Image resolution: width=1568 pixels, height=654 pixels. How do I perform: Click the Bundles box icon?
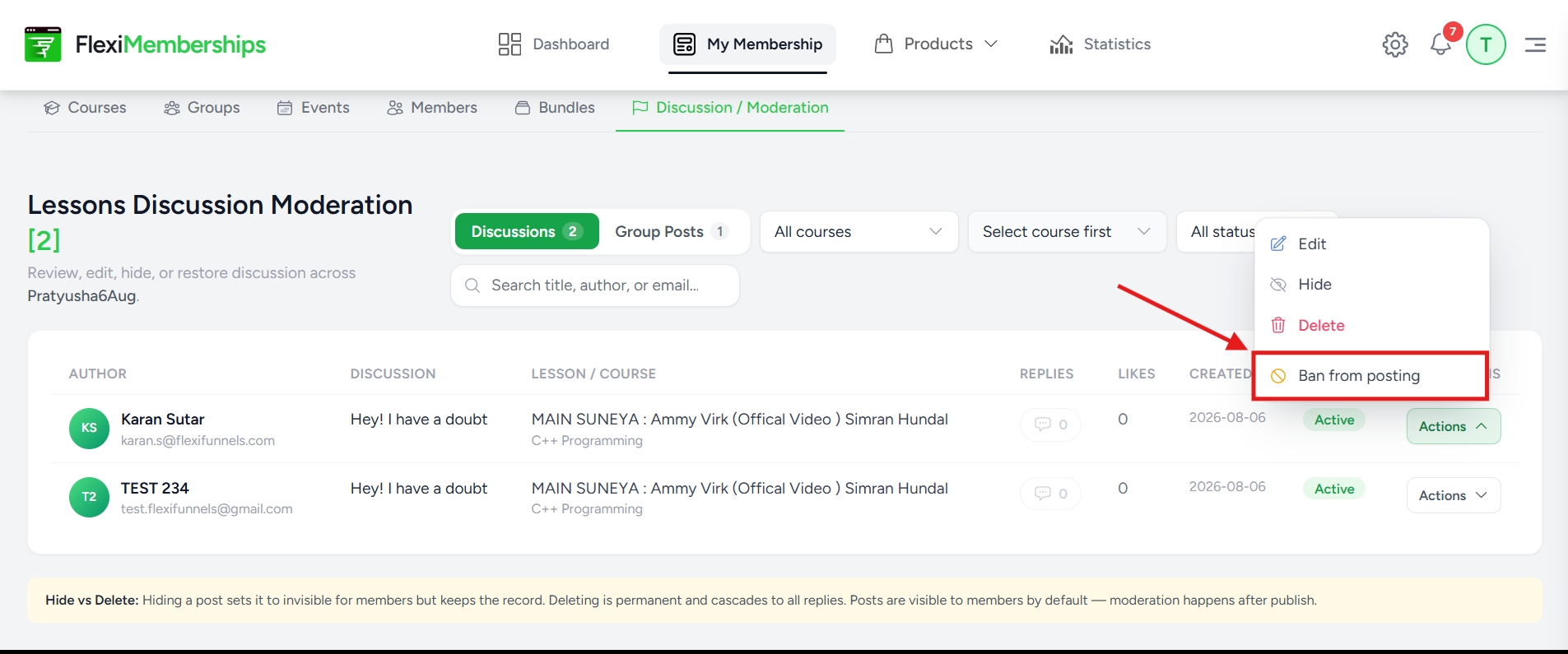[523, 108]
